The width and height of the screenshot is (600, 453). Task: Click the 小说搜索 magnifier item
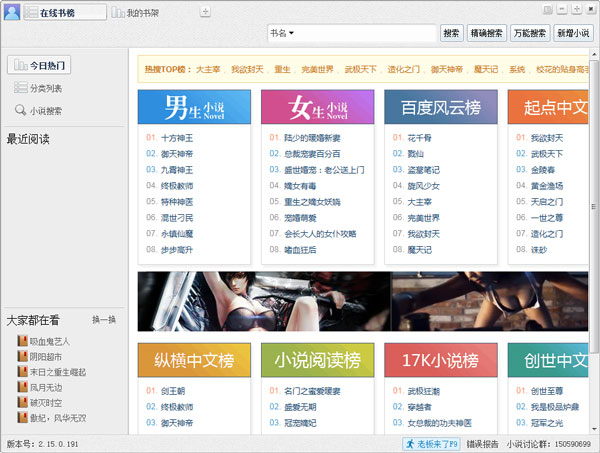click(38, 111)
